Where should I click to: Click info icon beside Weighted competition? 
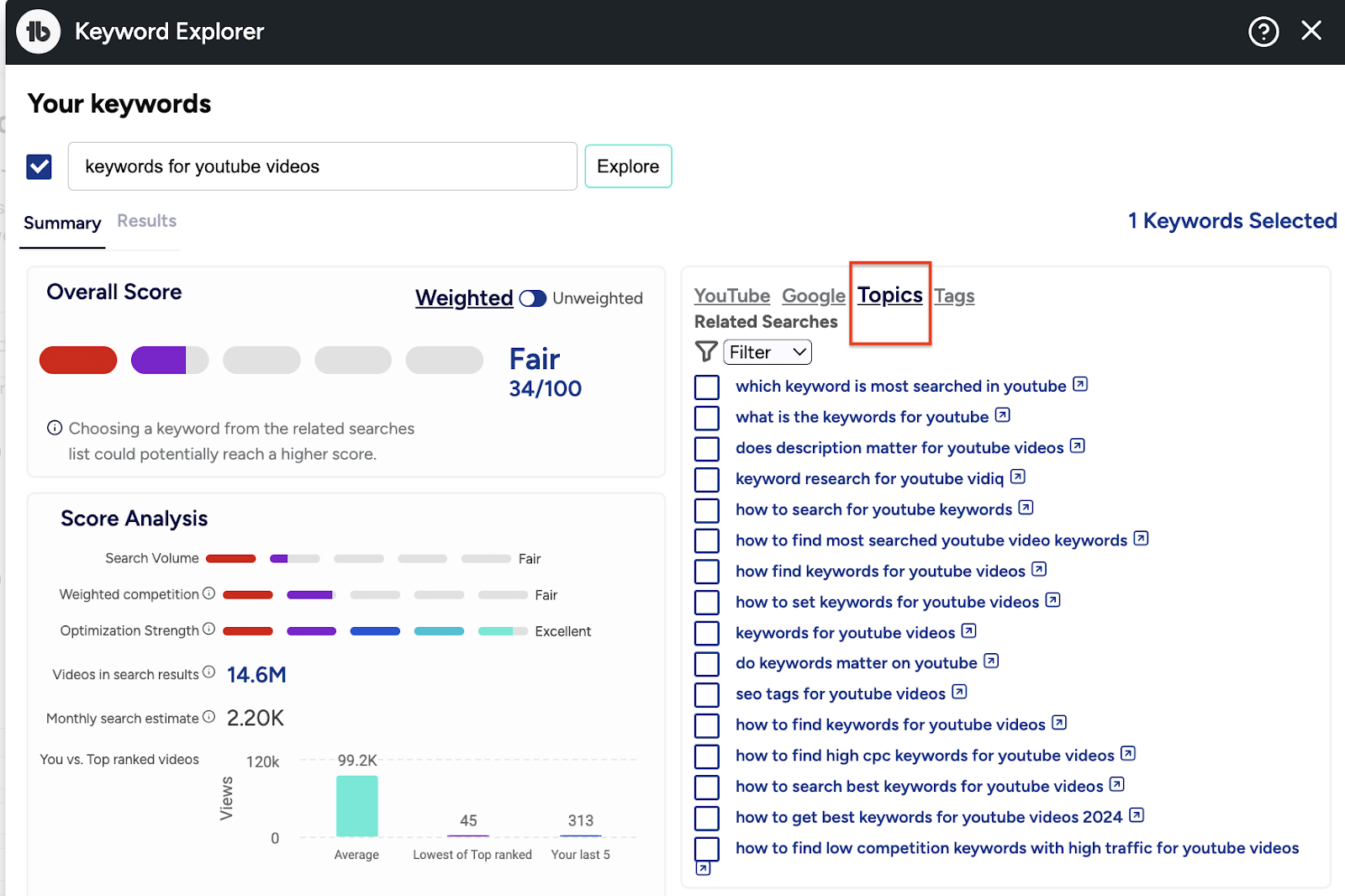point(208,593)
